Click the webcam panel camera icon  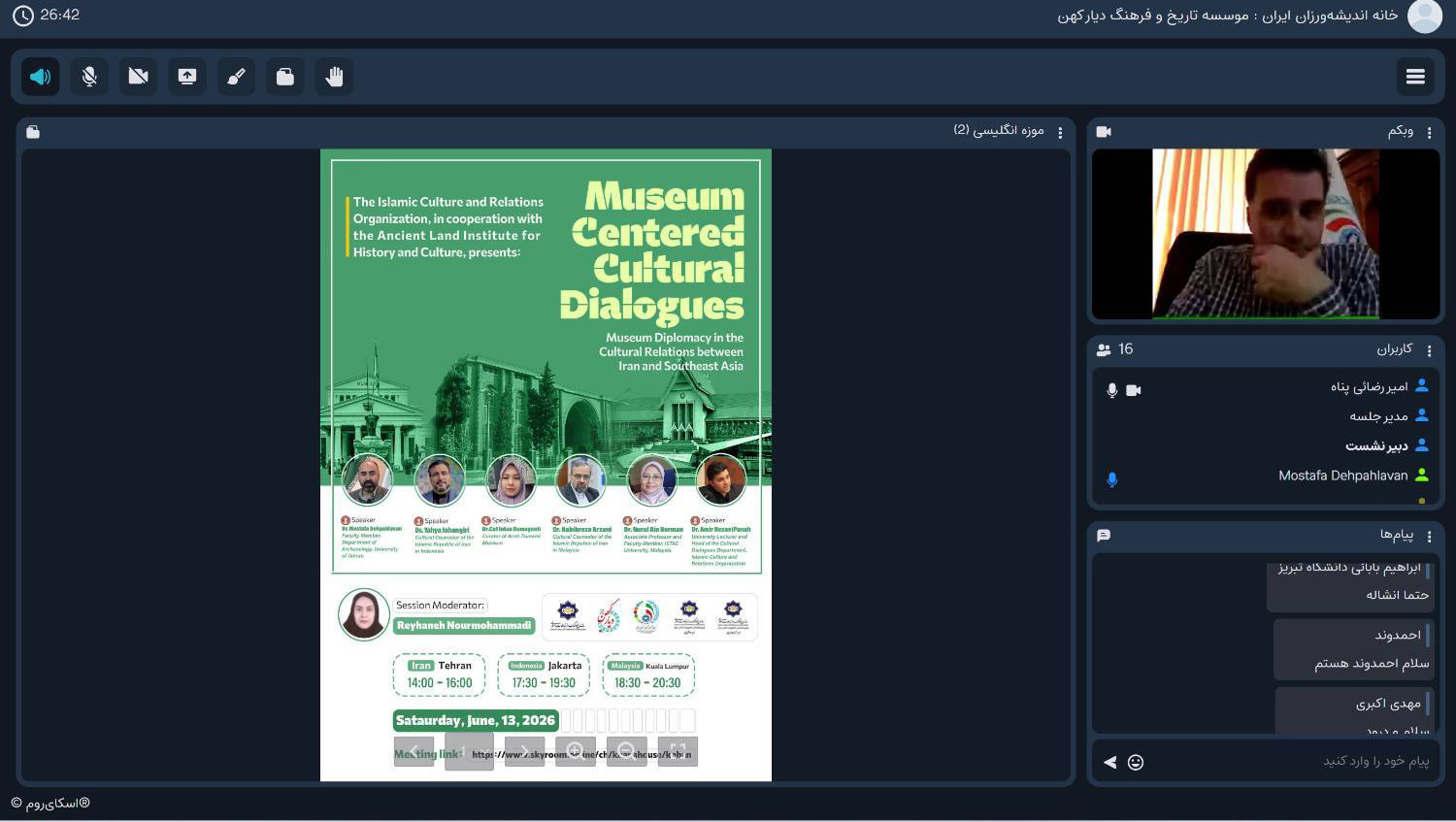(1104, 131)
